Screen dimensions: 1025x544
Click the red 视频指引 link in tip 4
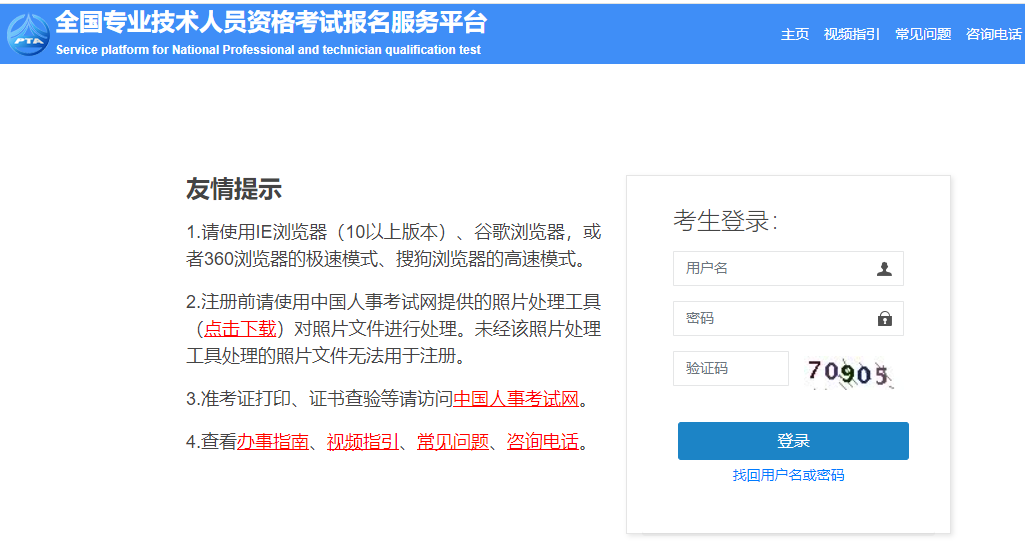(363, 442)
